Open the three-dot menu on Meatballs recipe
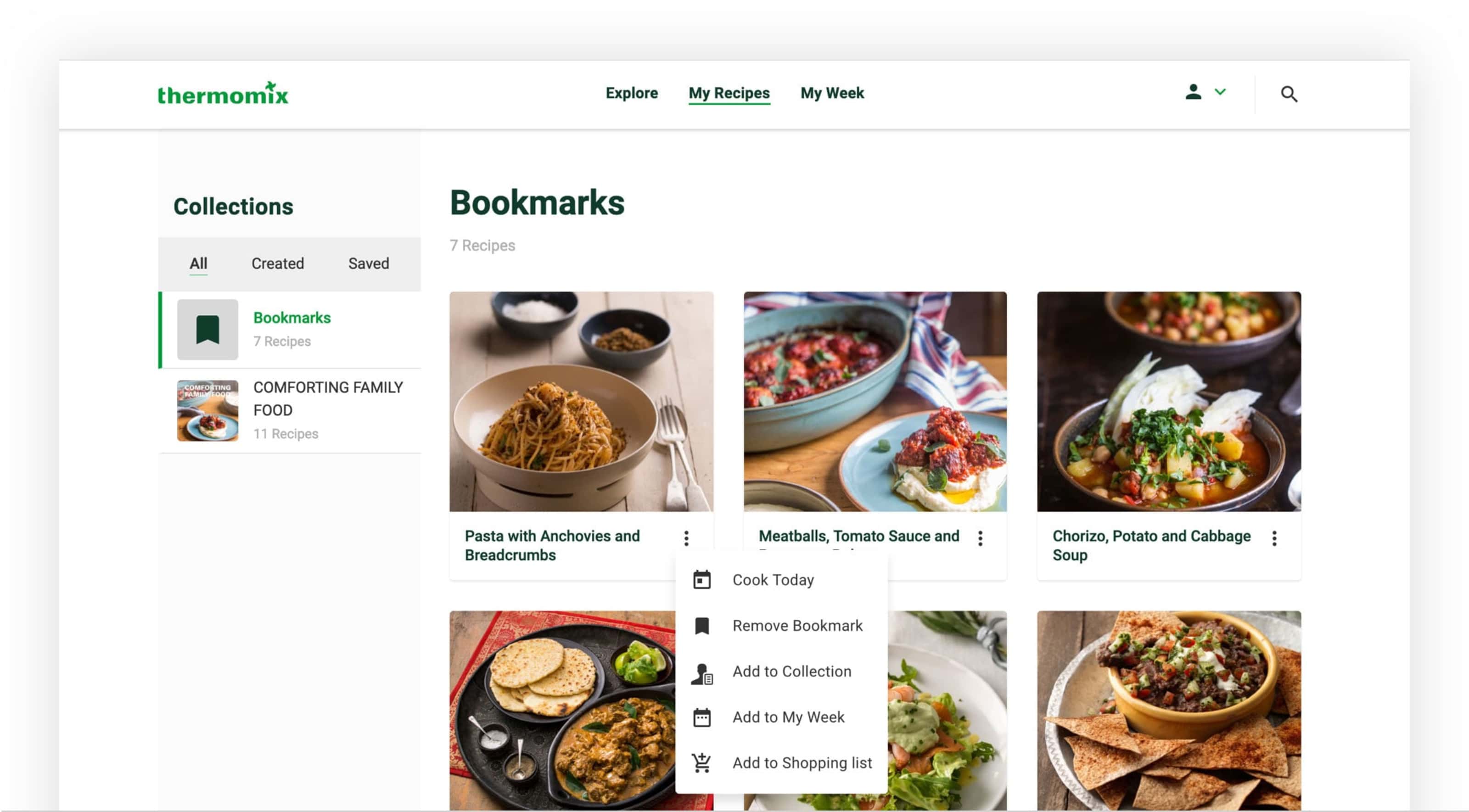The image size is (1469, 812). tap(981, 538)
